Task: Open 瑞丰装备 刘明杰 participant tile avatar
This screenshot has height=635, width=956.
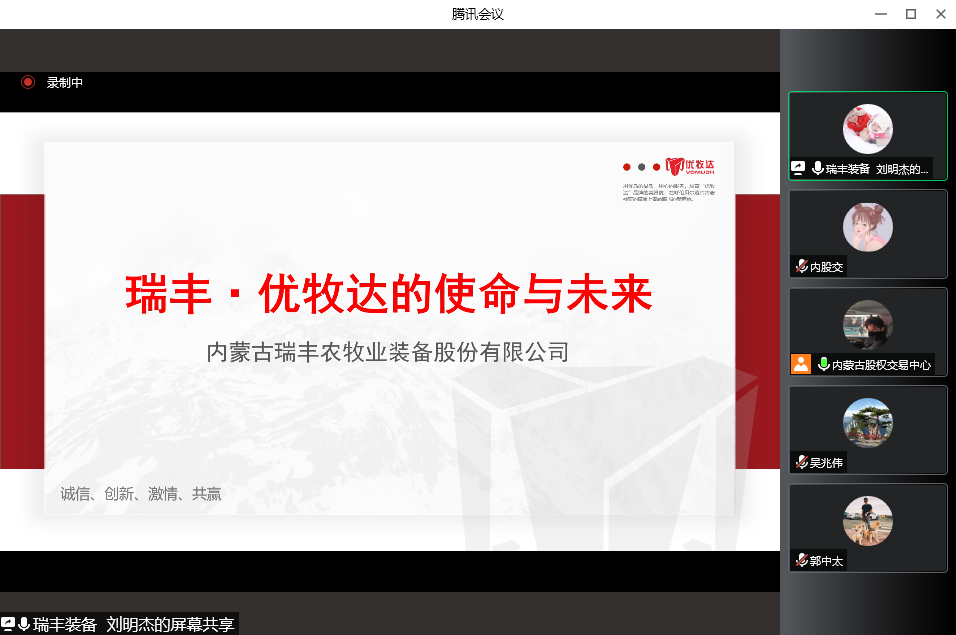Action: pyautogui.click(x=868, y=129)
